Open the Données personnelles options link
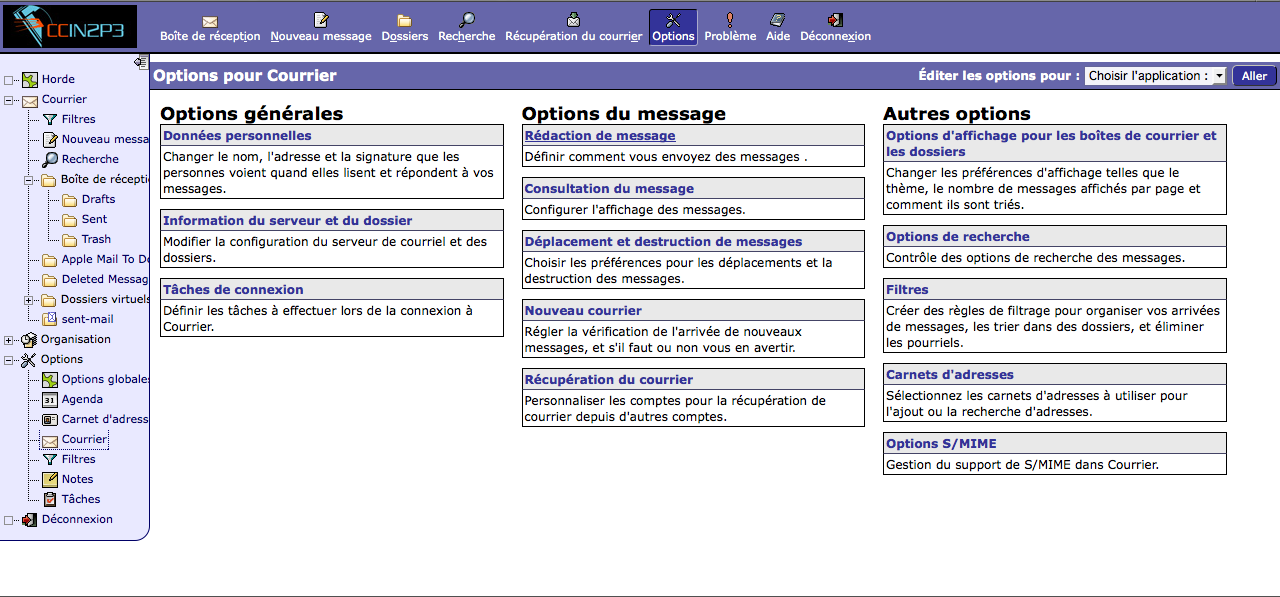1280x597 pixels. (237, 136)
